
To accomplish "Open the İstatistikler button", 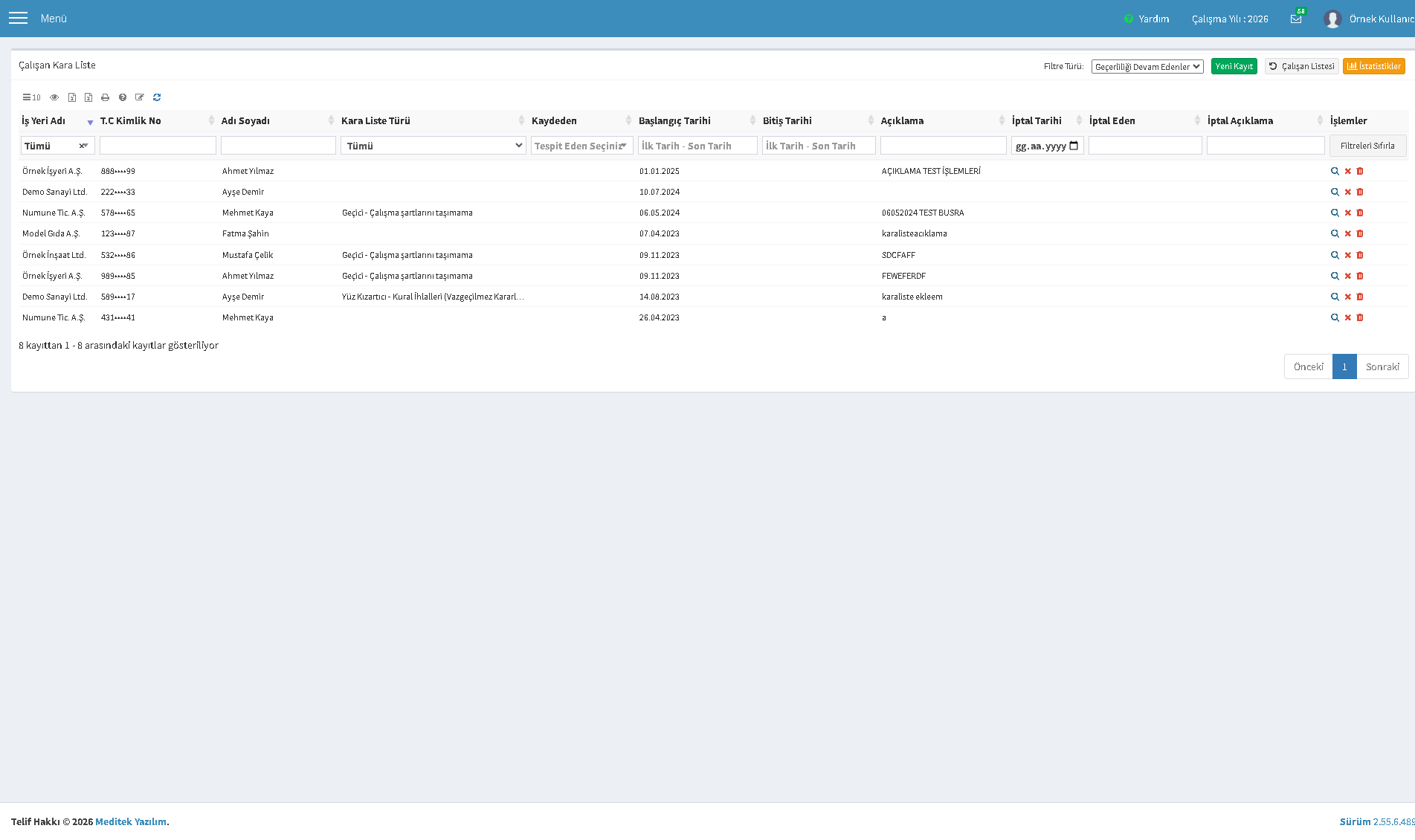I will coord(1374,66).
